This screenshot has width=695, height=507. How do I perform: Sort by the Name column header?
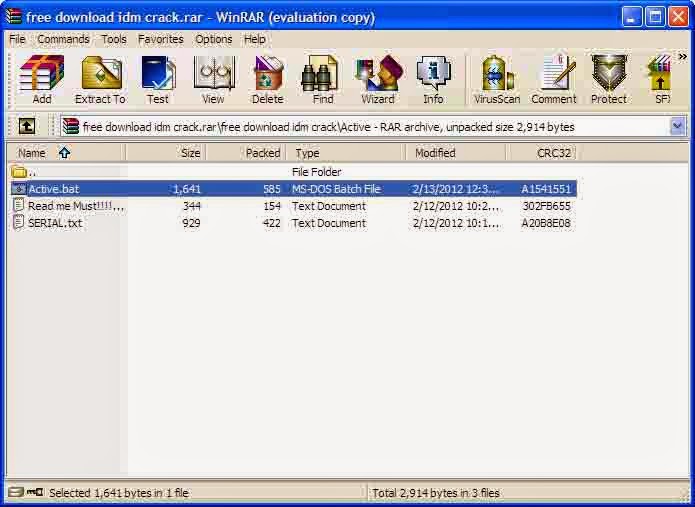coord(66,153)
